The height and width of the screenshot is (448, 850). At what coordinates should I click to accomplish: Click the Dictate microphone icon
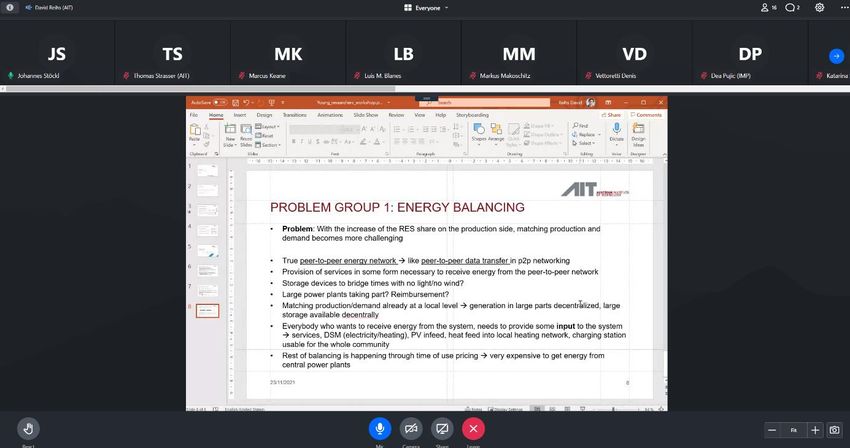[x=616, y=132]
